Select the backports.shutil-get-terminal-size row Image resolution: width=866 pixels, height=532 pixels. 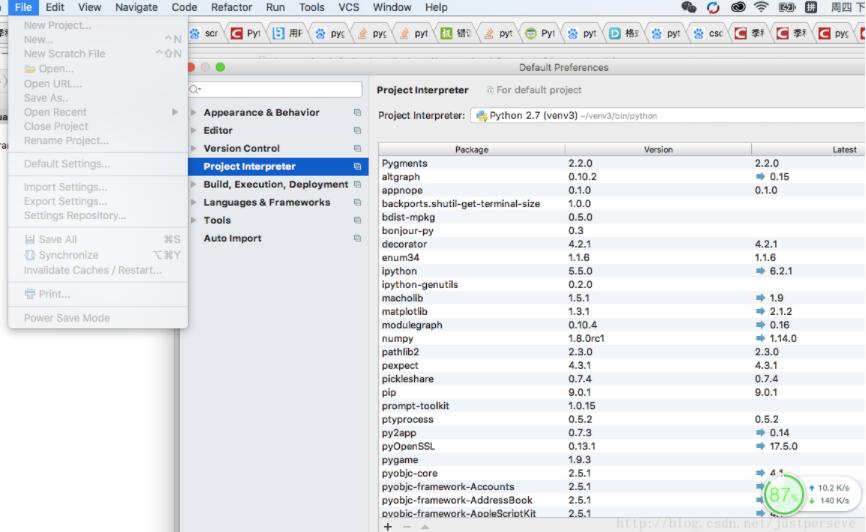point(622,204)
